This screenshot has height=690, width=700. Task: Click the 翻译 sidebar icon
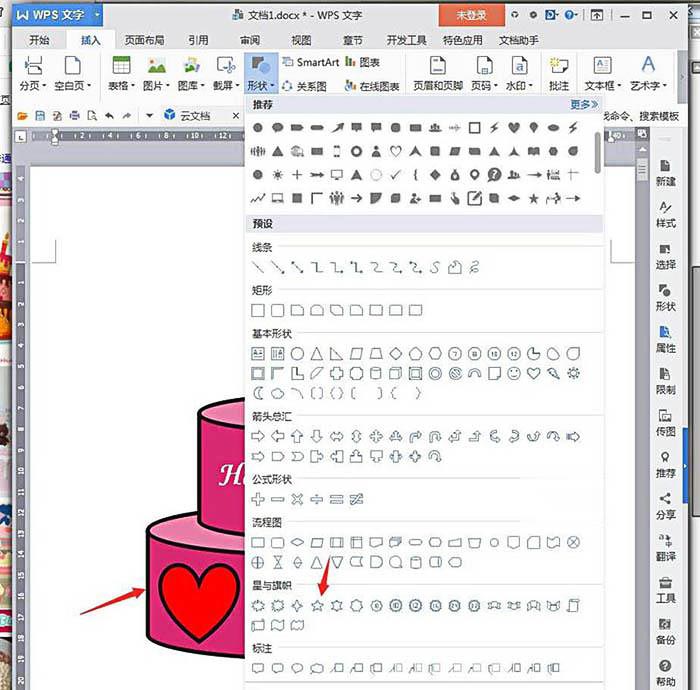click(x=665, y=548)
